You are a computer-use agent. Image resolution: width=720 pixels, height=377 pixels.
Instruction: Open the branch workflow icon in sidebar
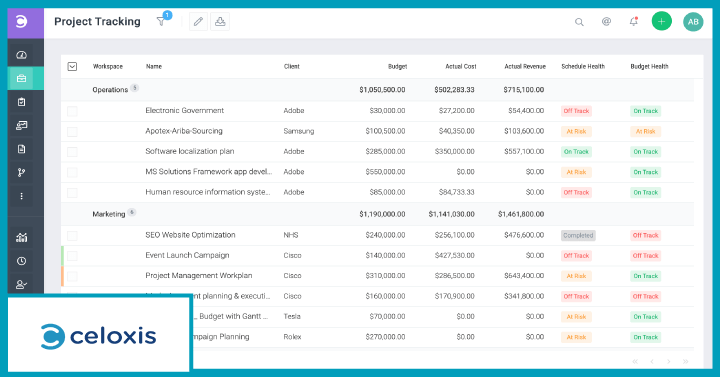(22, 173)
